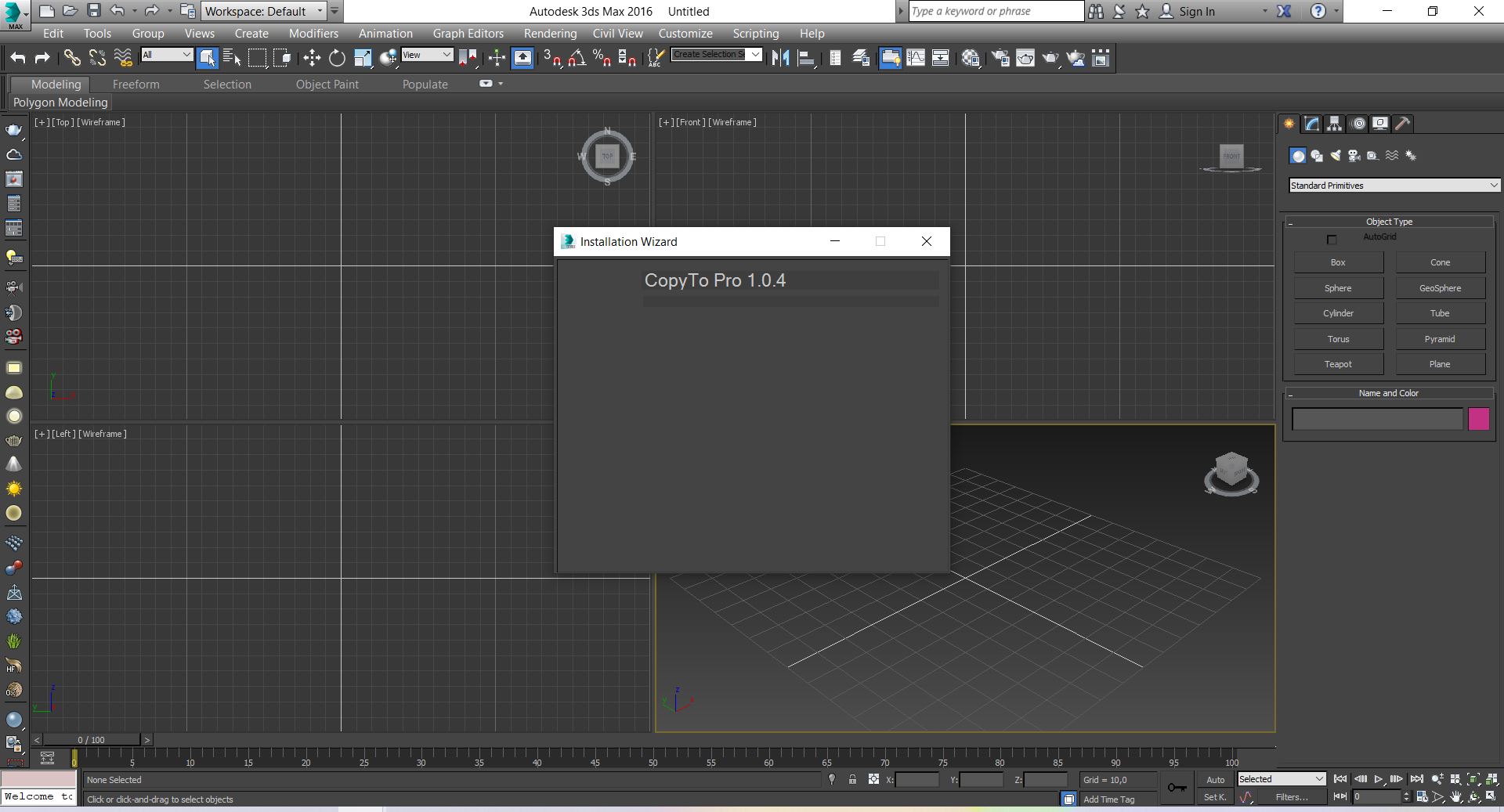Open the Modify command panel tab

(x=1312, y=124)
